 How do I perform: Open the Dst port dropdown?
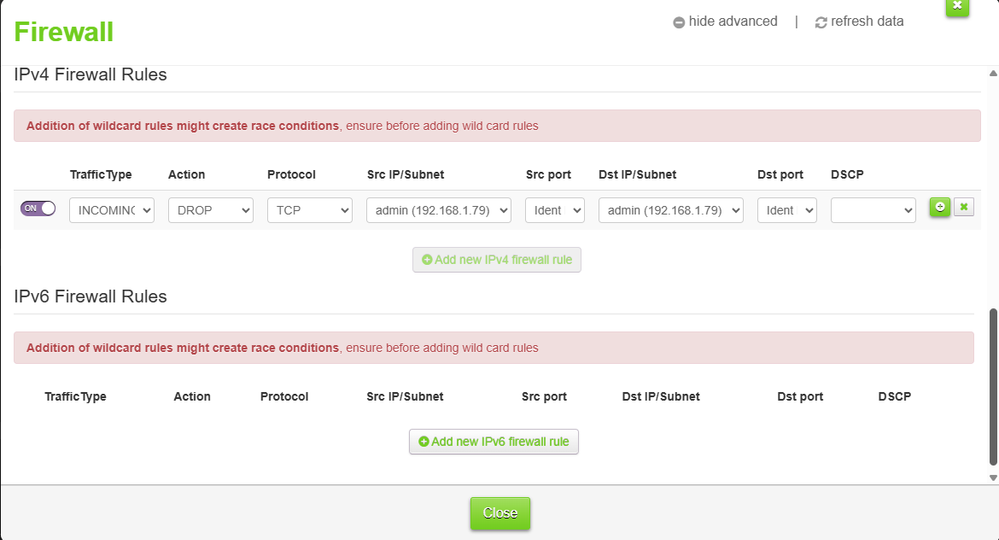pyautogui.click(x=786, y=210)
